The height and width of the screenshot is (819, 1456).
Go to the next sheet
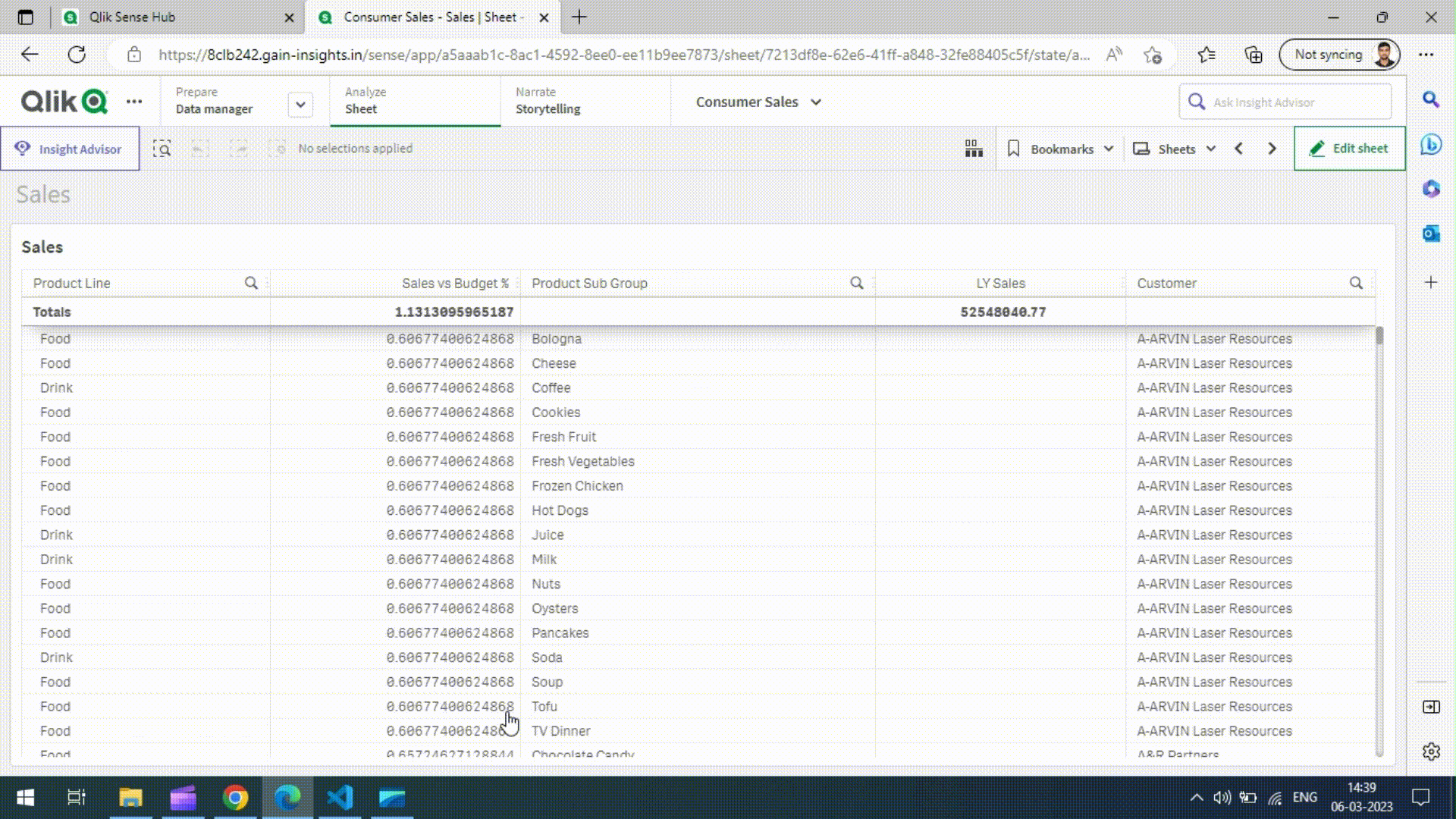[1272, 149]
